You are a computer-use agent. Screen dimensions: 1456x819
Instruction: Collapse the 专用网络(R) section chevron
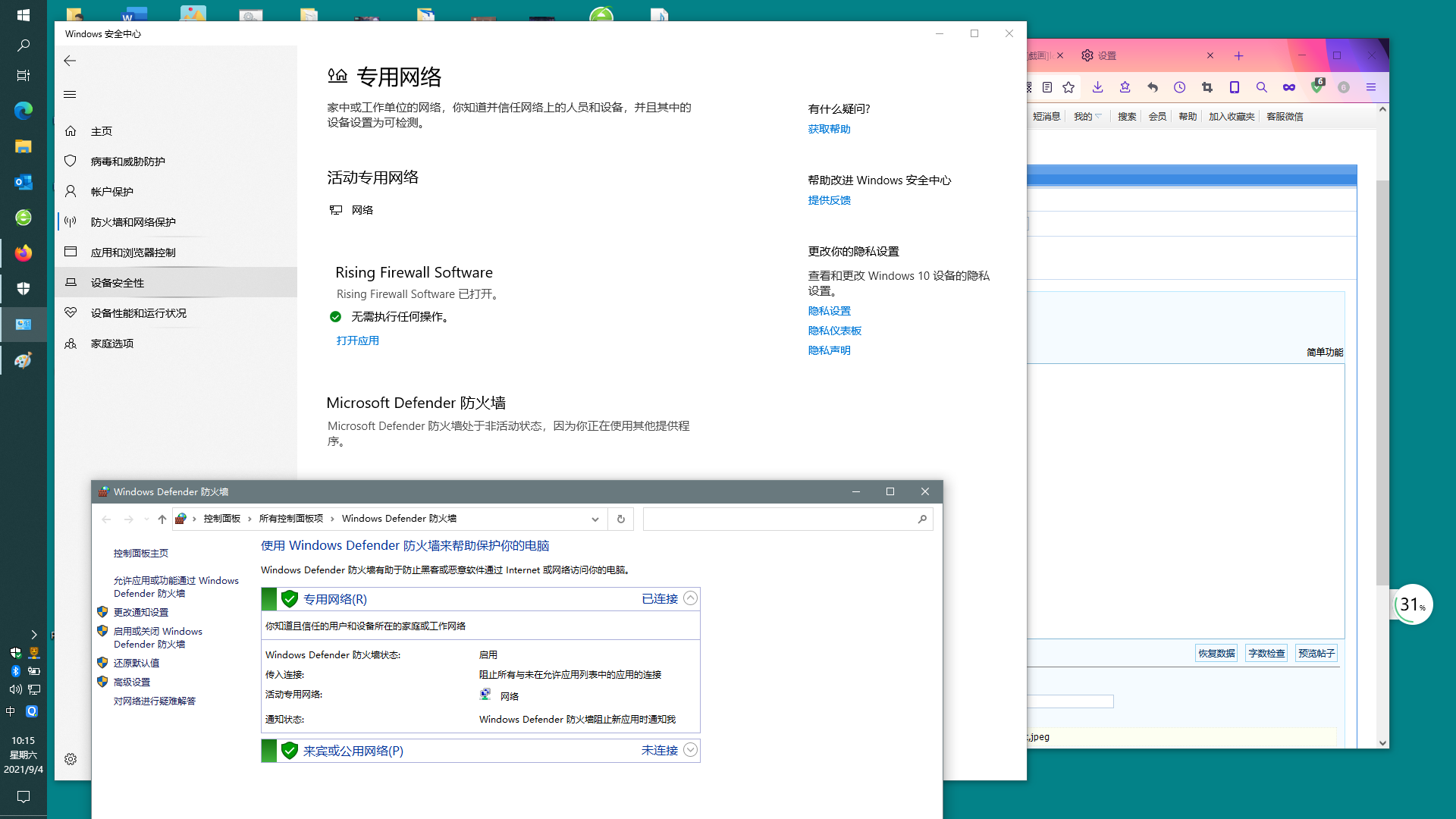690,598
